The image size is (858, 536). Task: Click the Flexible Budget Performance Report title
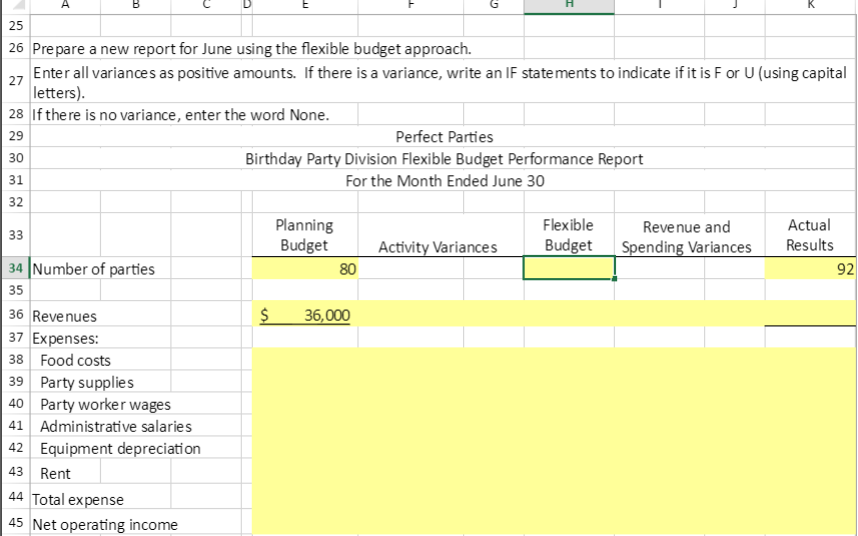coord(444,159)
